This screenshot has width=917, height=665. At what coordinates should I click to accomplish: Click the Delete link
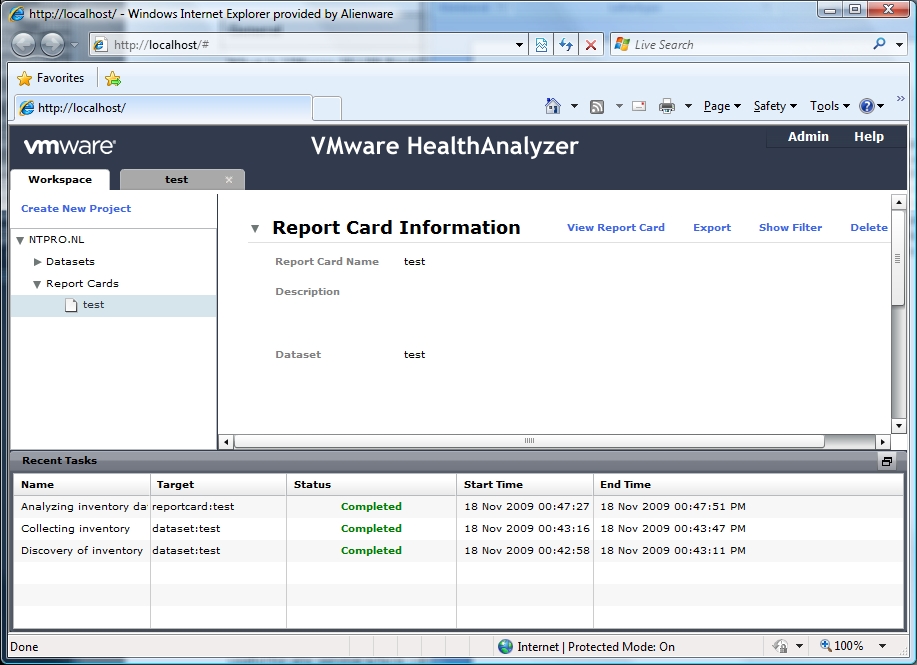click(x=868, y=228)
